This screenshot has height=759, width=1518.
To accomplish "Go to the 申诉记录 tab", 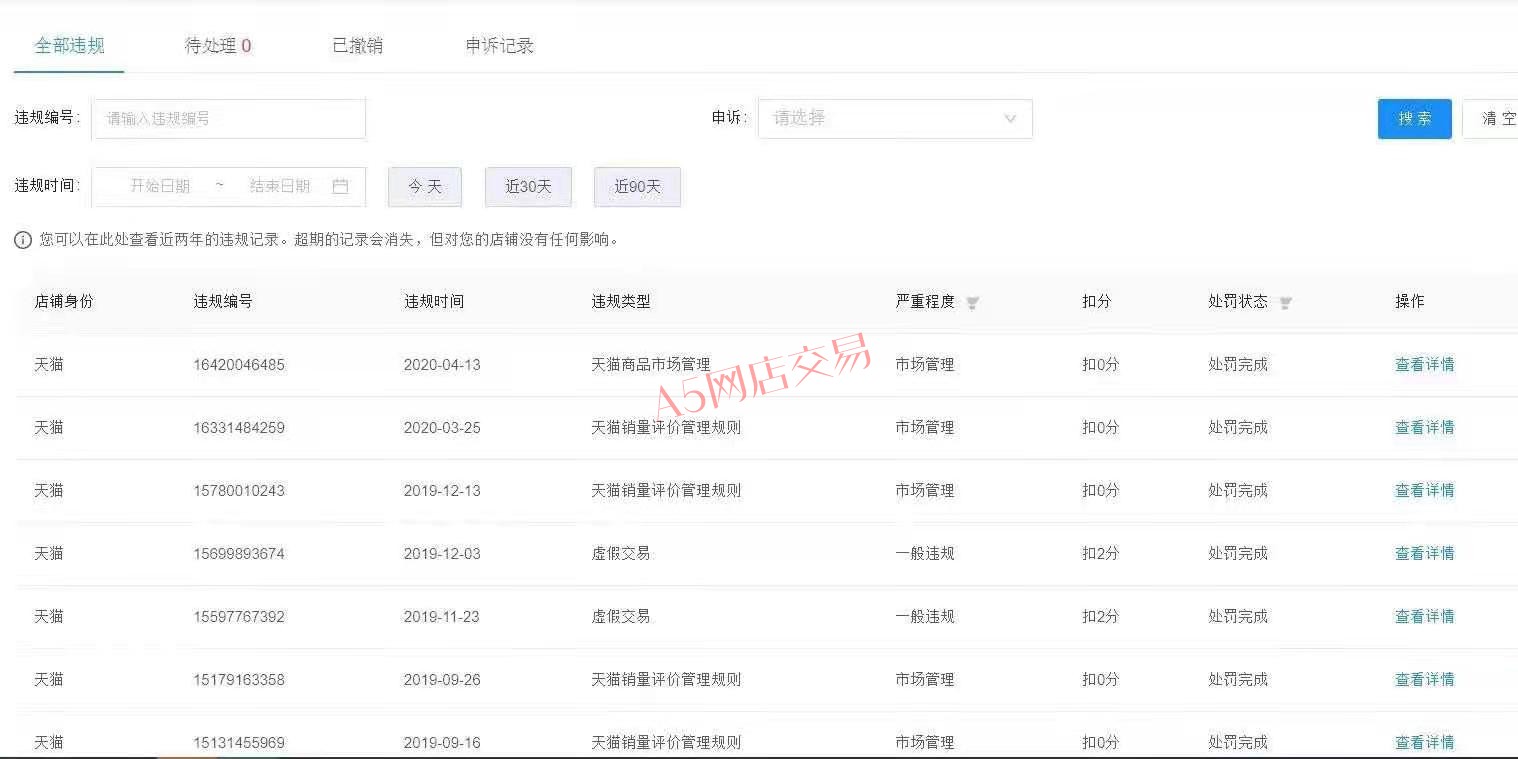I will (499, 46).
